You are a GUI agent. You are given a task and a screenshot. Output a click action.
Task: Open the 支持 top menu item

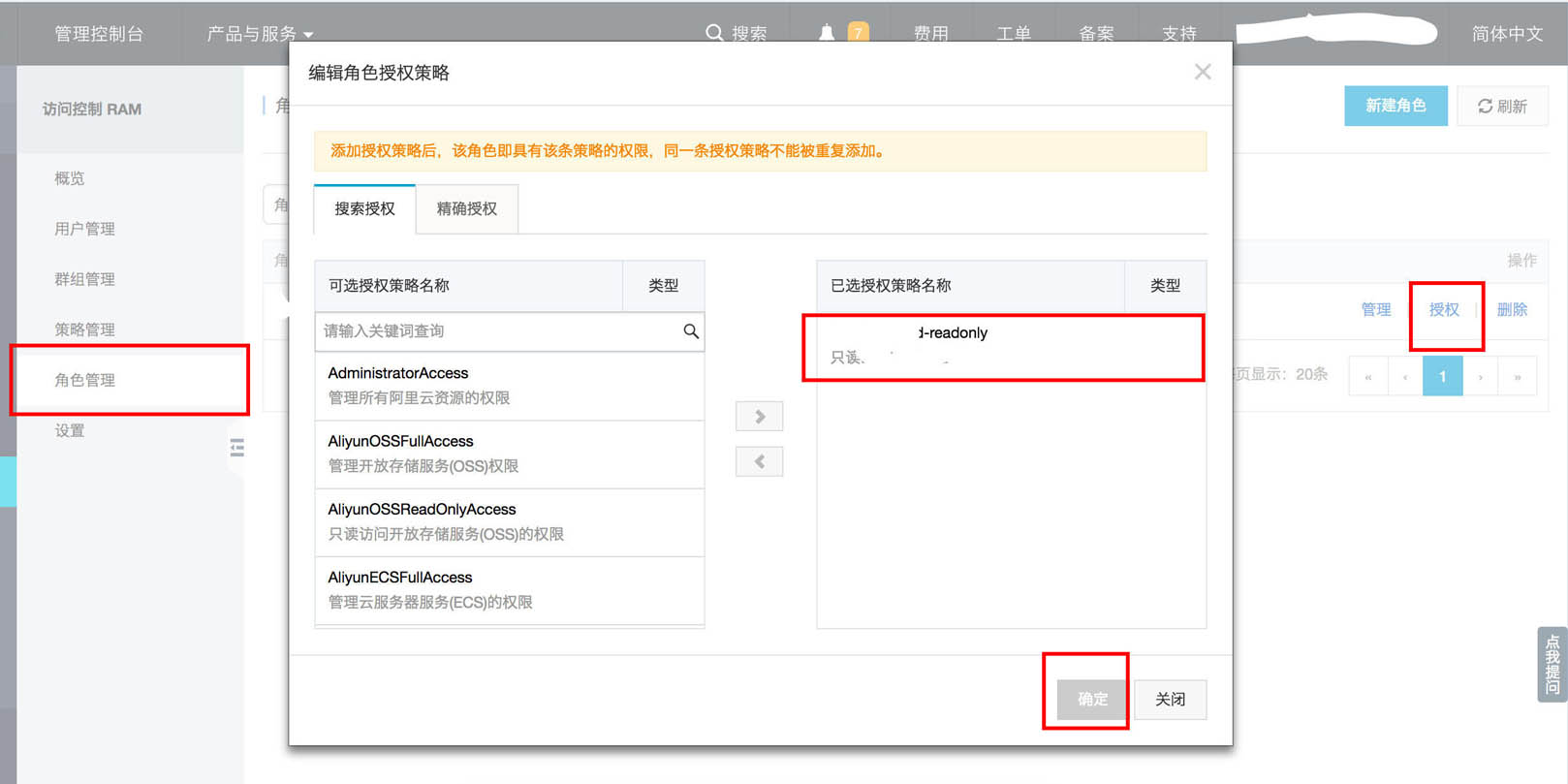coord(1179,34)
